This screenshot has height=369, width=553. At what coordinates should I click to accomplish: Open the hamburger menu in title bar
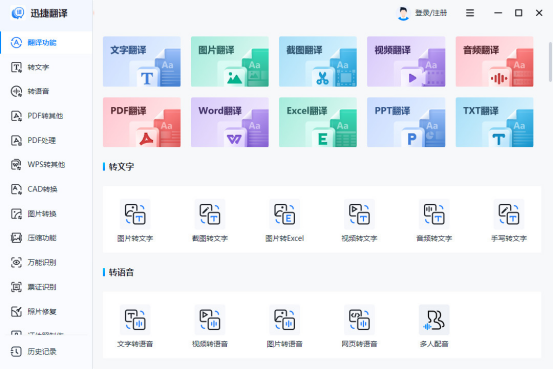click(470, 13)
